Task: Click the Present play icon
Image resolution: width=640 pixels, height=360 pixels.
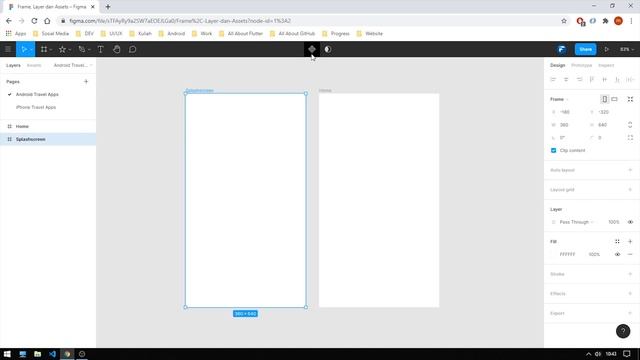Action: (607, 49)
